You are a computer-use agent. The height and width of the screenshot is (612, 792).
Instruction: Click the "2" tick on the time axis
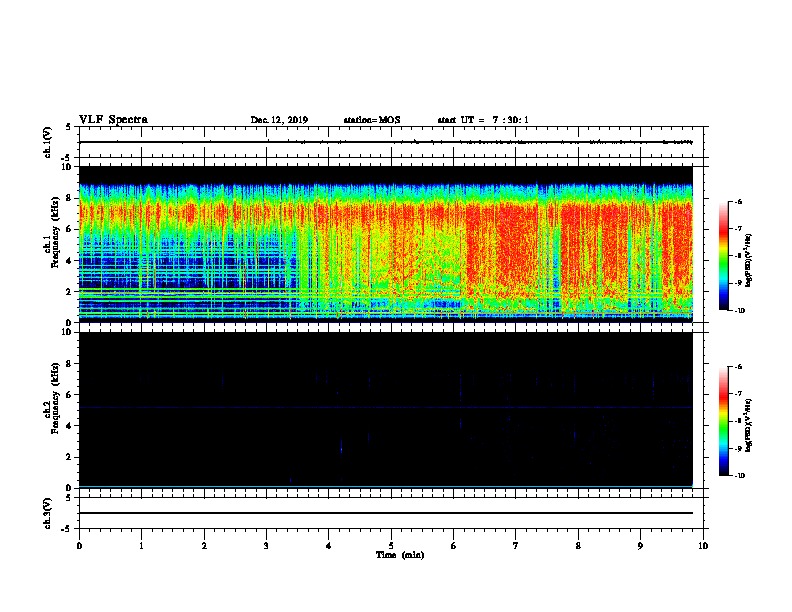pos(204,545)
